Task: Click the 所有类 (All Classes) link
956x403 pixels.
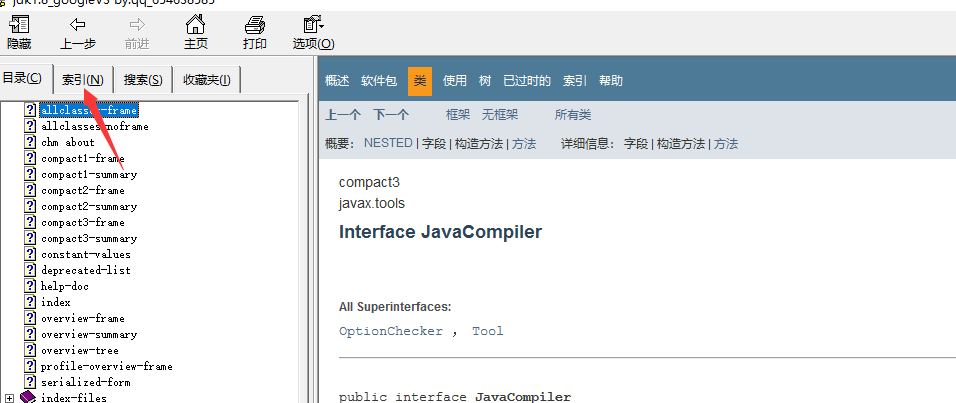Action: [x=572, y=115]
